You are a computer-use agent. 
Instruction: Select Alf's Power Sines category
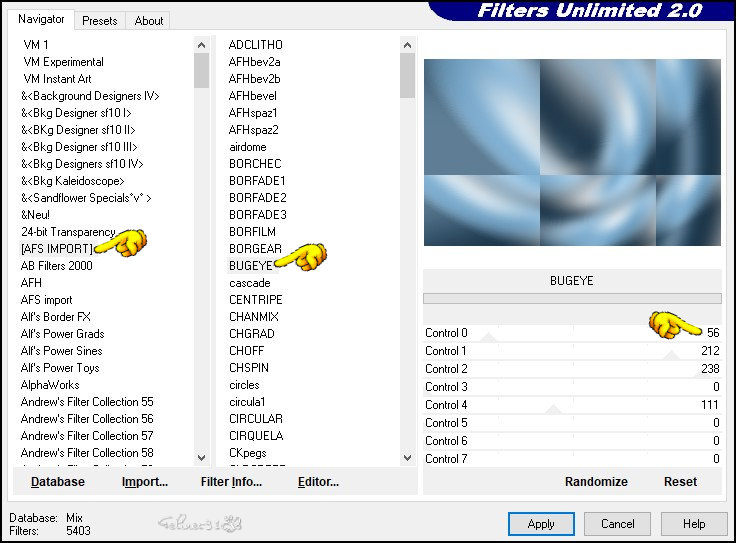pos(61,351)
